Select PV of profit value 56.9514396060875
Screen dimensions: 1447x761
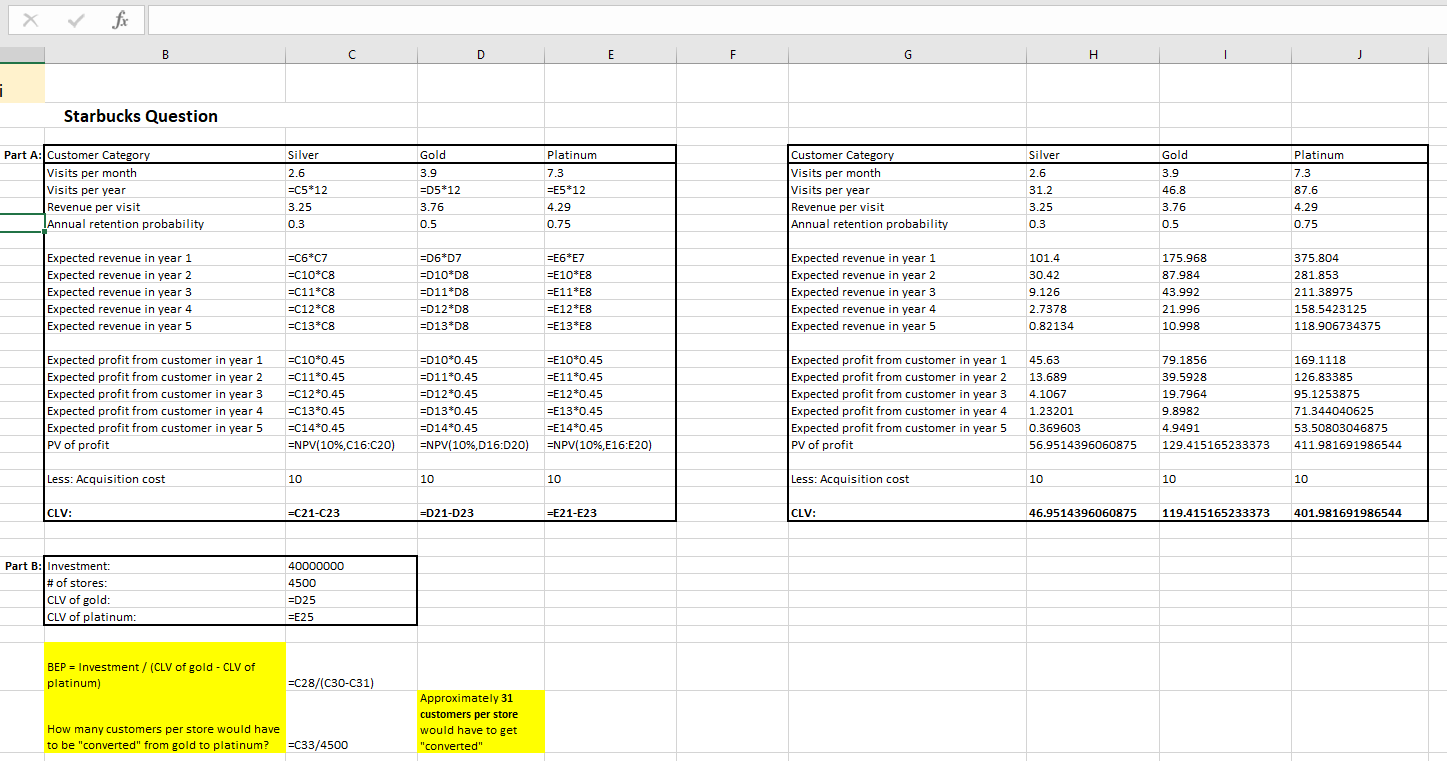click(x=1093, y=445)
